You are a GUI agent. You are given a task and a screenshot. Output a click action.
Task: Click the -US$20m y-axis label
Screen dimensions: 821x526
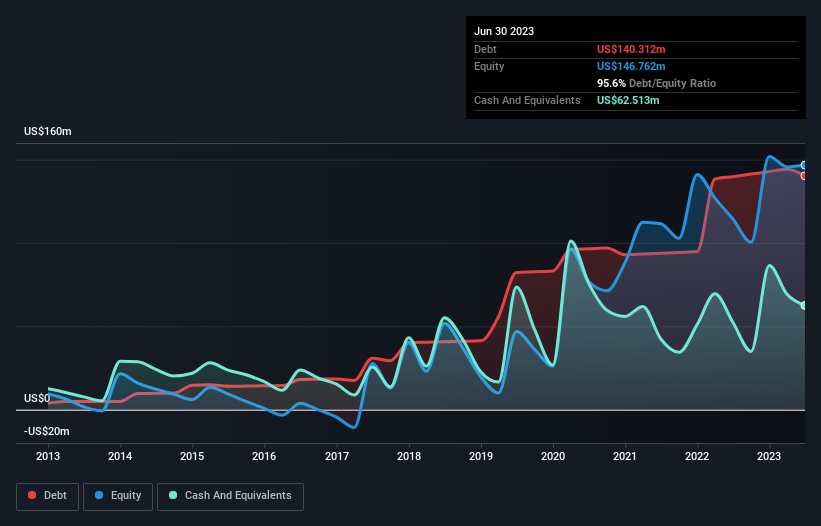pyautogui.click(x=49, y=431)
